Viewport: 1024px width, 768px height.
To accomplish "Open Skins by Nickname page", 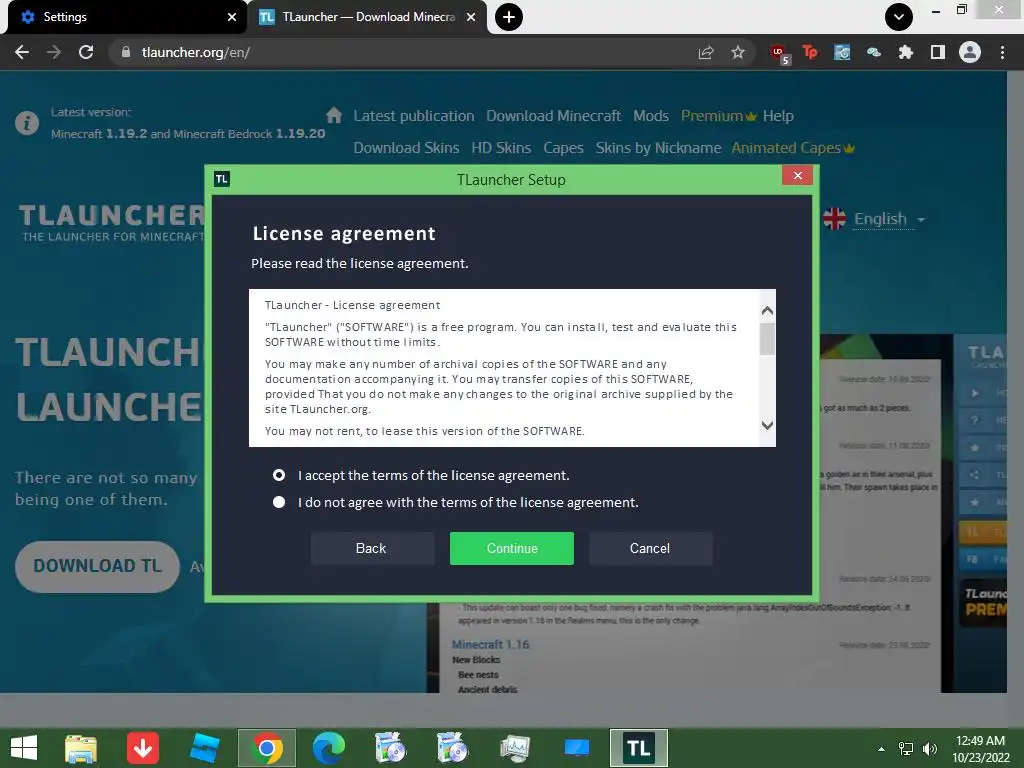I will (x=658, y=148).
